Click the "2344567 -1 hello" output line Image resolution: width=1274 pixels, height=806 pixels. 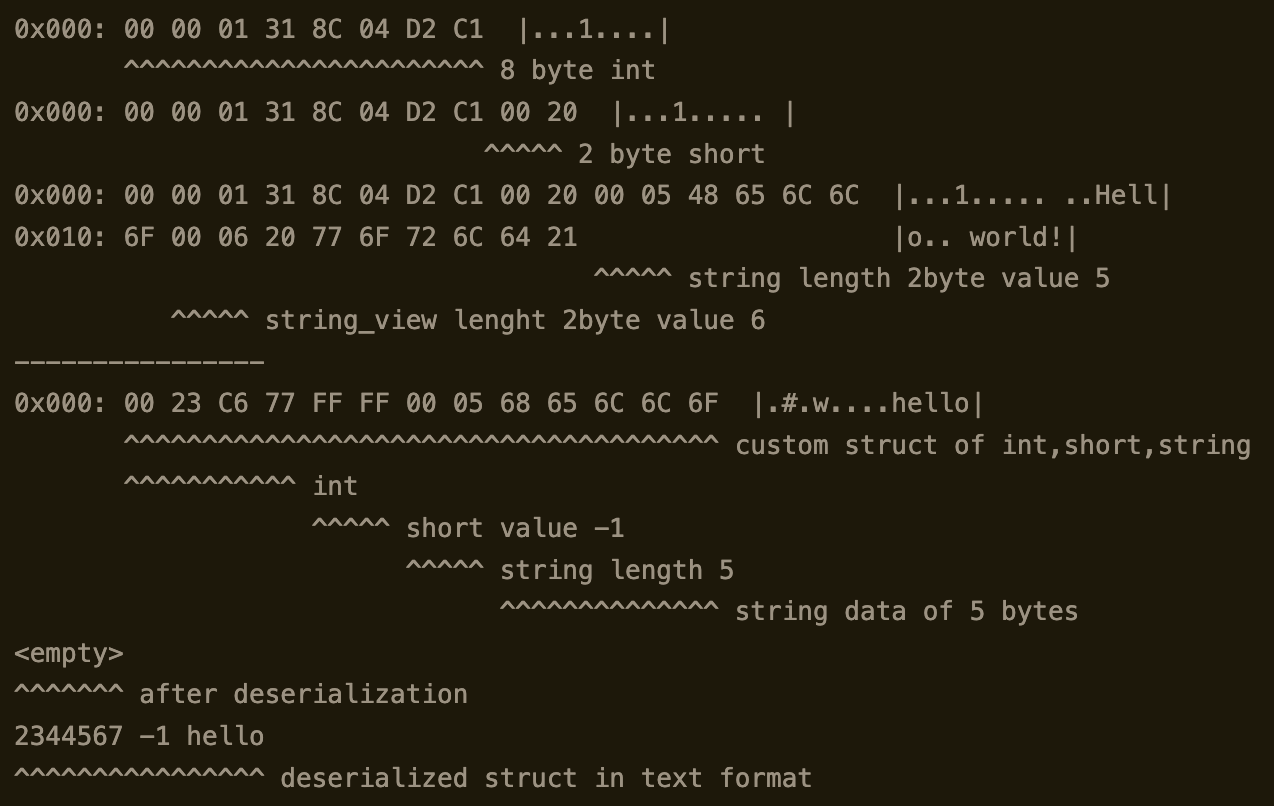[x=139, y=737]
